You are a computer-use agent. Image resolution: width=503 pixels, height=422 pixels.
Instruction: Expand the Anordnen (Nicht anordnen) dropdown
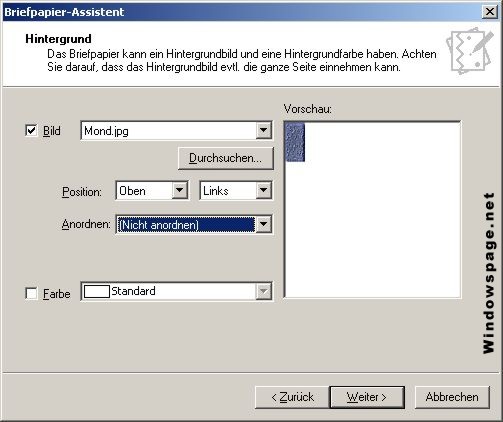coord(263,224)
